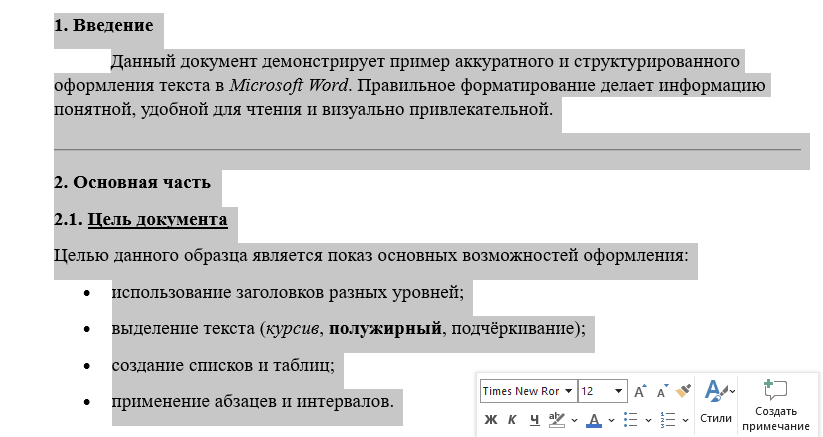Click the underlined 'Цель документа' heading

[x=157, y=219]
